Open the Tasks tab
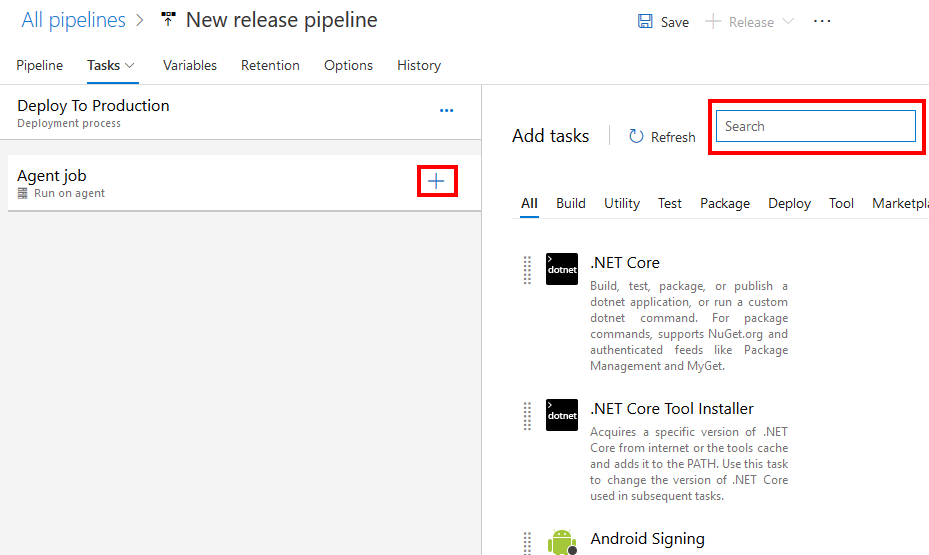929x555 pixels. click(104, 65)
